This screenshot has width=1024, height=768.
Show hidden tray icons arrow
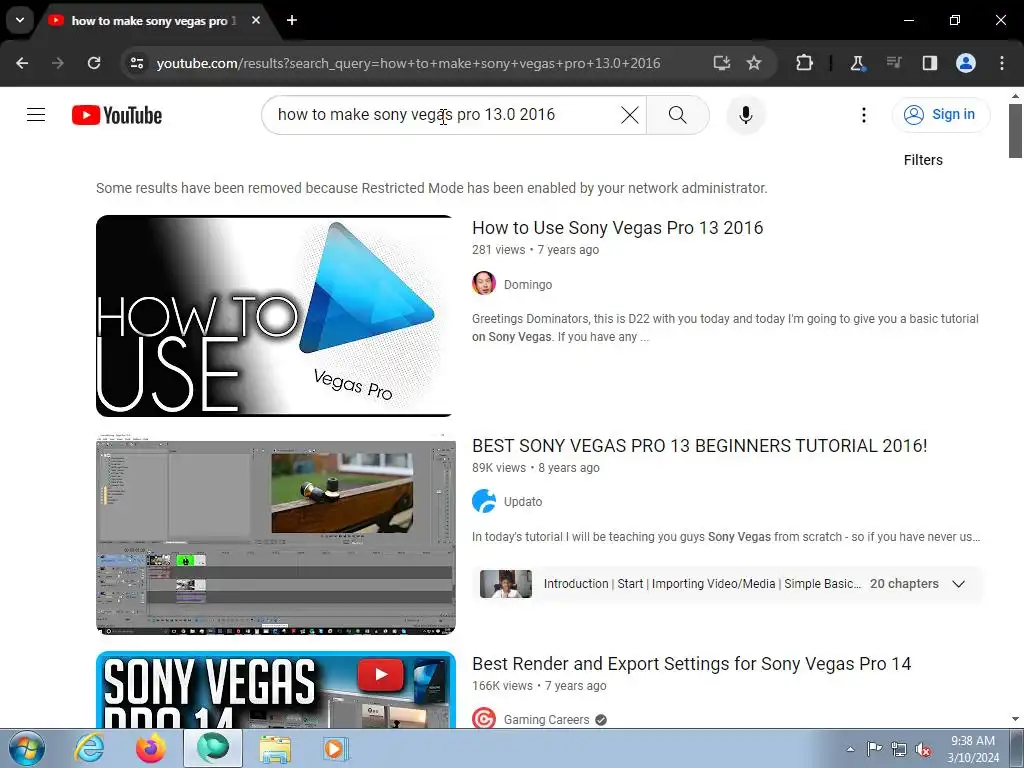(850, 749)
